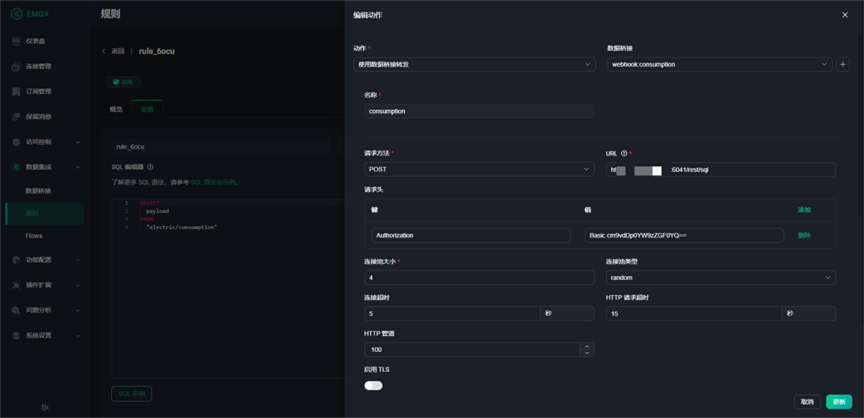Screen dimensions: 864x418
Task: Open the 连接池类型 random dropdown
Action: tap(721, 278)
